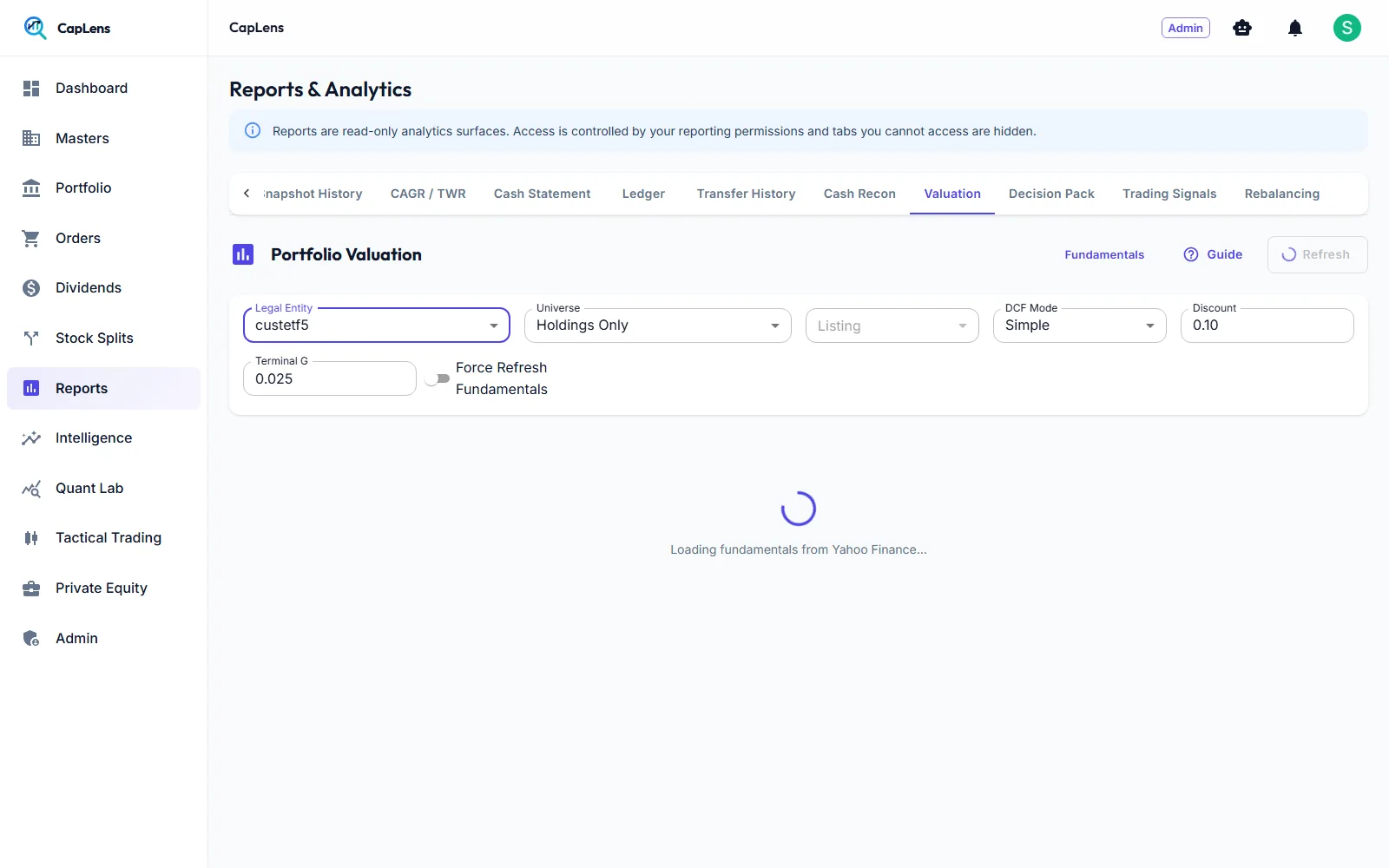Screen dimensions: 1389x868
Task: Click the Orders shopping cart icon
Action: click(31, 238)
